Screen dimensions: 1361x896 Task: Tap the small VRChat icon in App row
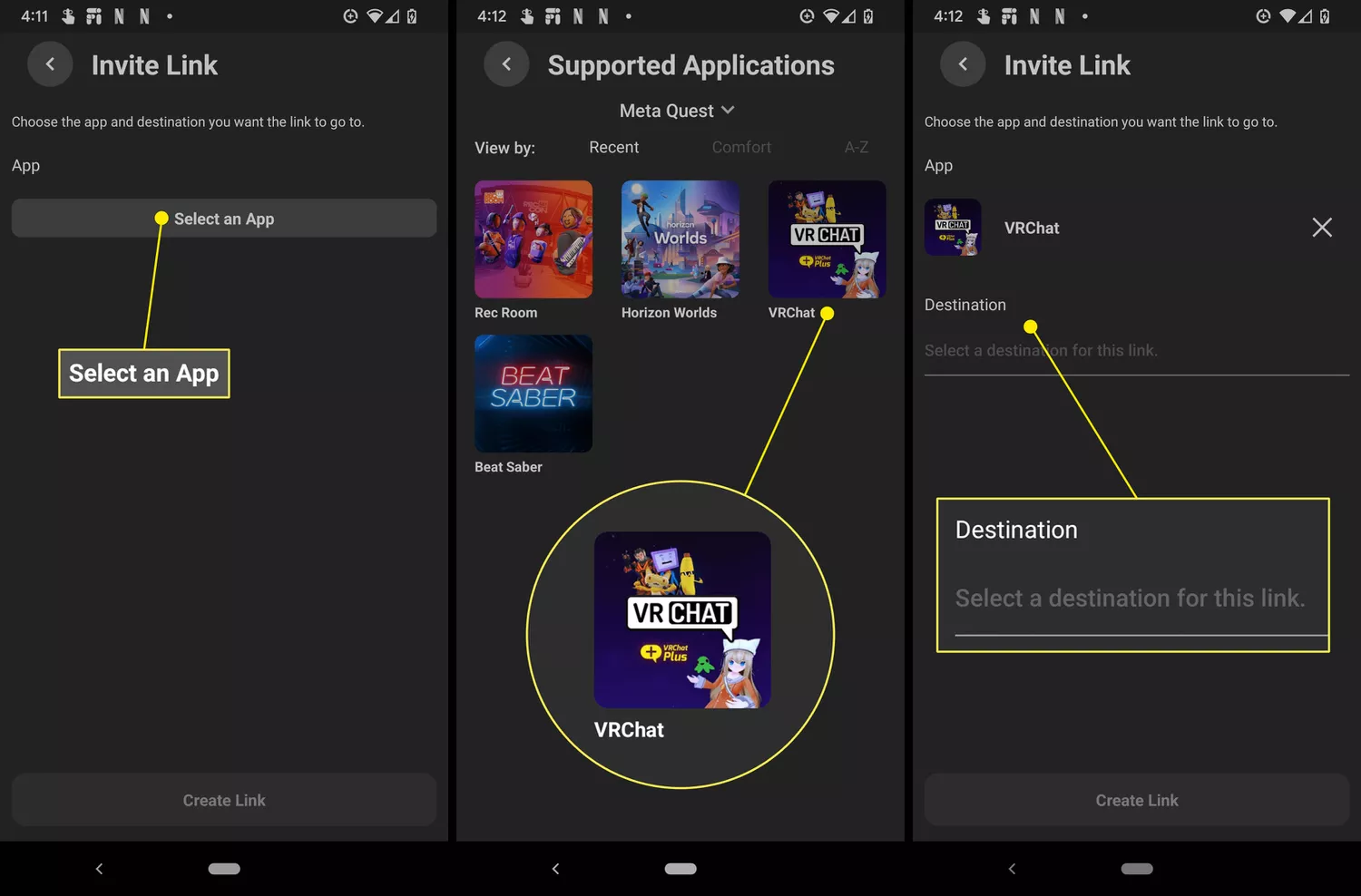tap(953, 228)
